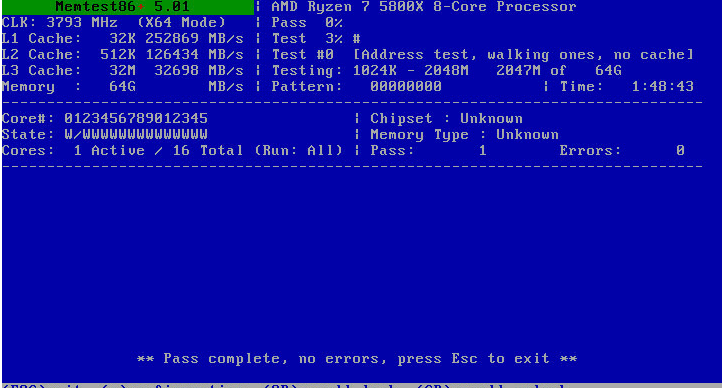727x388 pixels.
Task: Click the Memtest86+ 5.01 title banner
Action: (x=128, y=7)
